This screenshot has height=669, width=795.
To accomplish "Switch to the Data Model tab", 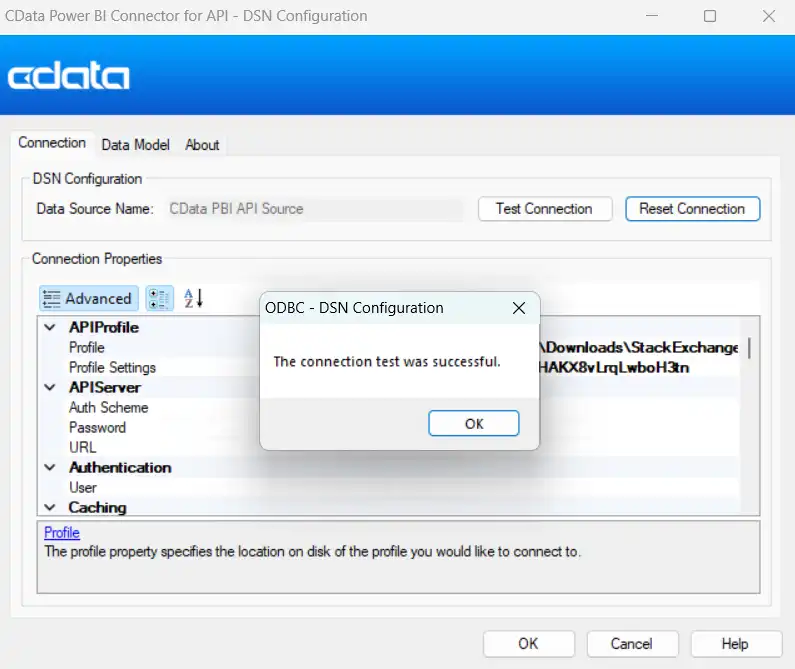I will tap(135, 145).
